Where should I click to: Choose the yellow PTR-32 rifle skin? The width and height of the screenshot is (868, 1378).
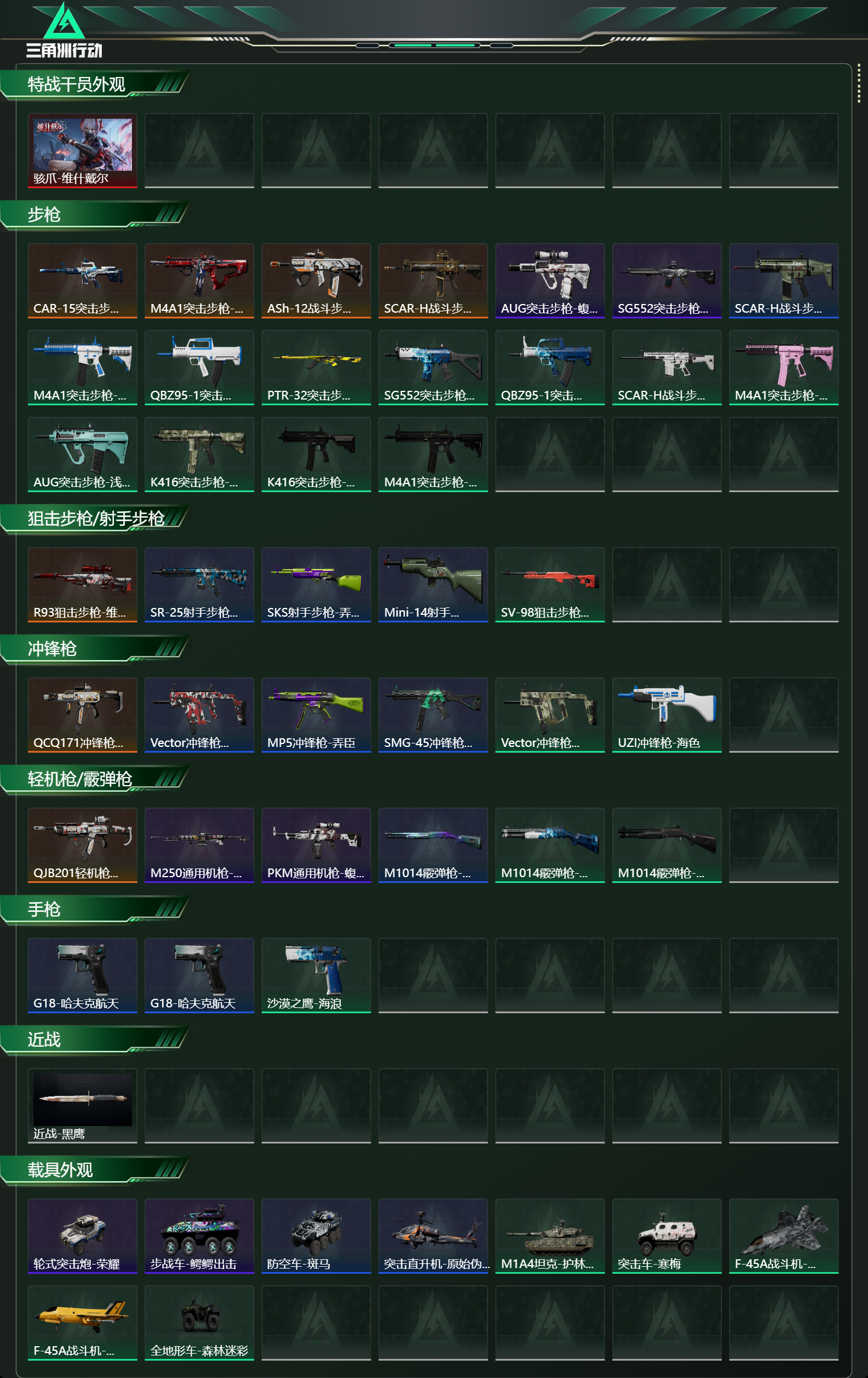click(316, 368)
